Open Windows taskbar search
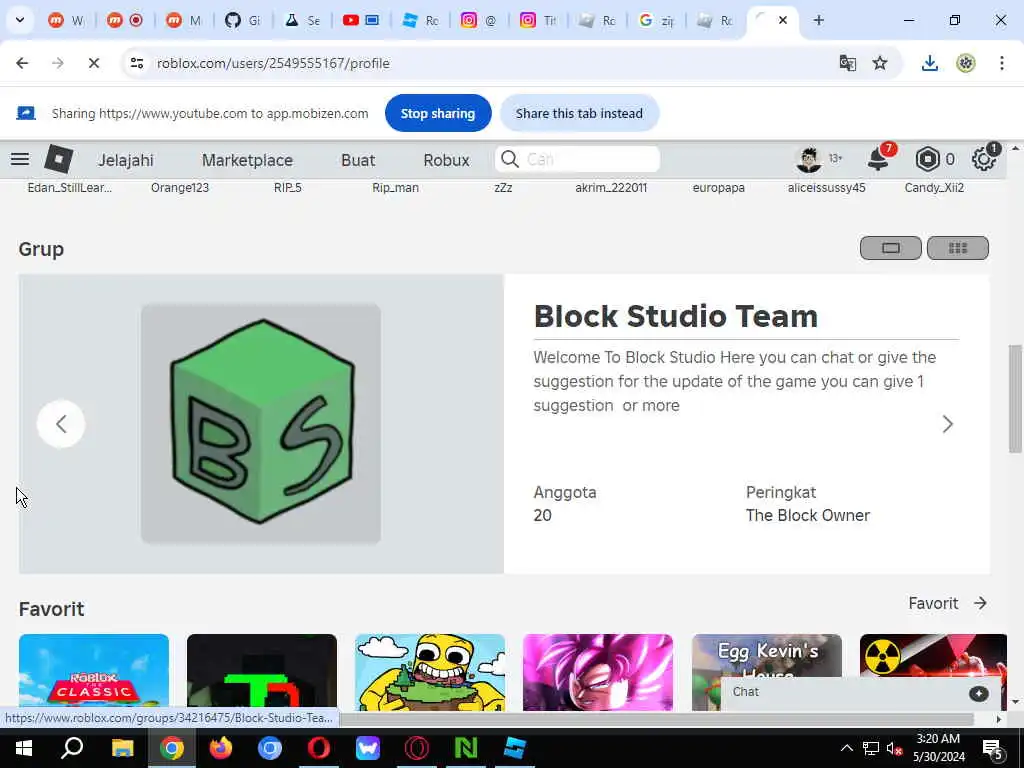1024x768 pixels. tap(72, 748)
